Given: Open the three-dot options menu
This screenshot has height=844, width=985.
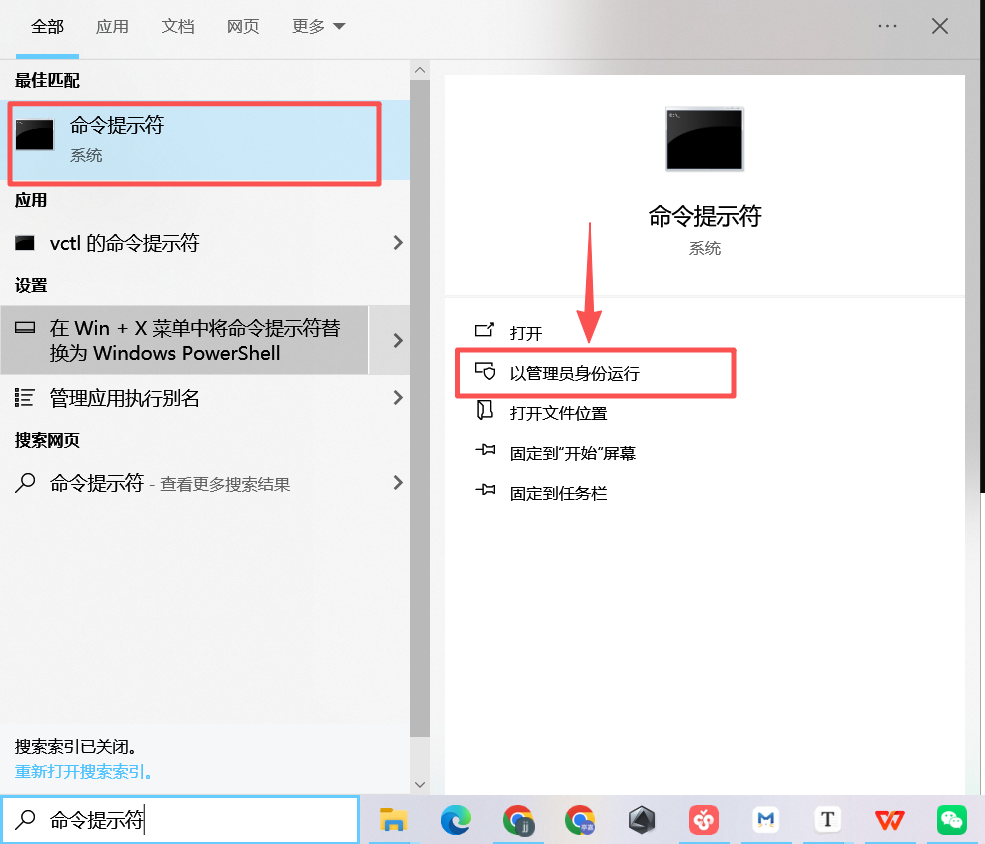Looking at the screenshot, I should 887,26.
